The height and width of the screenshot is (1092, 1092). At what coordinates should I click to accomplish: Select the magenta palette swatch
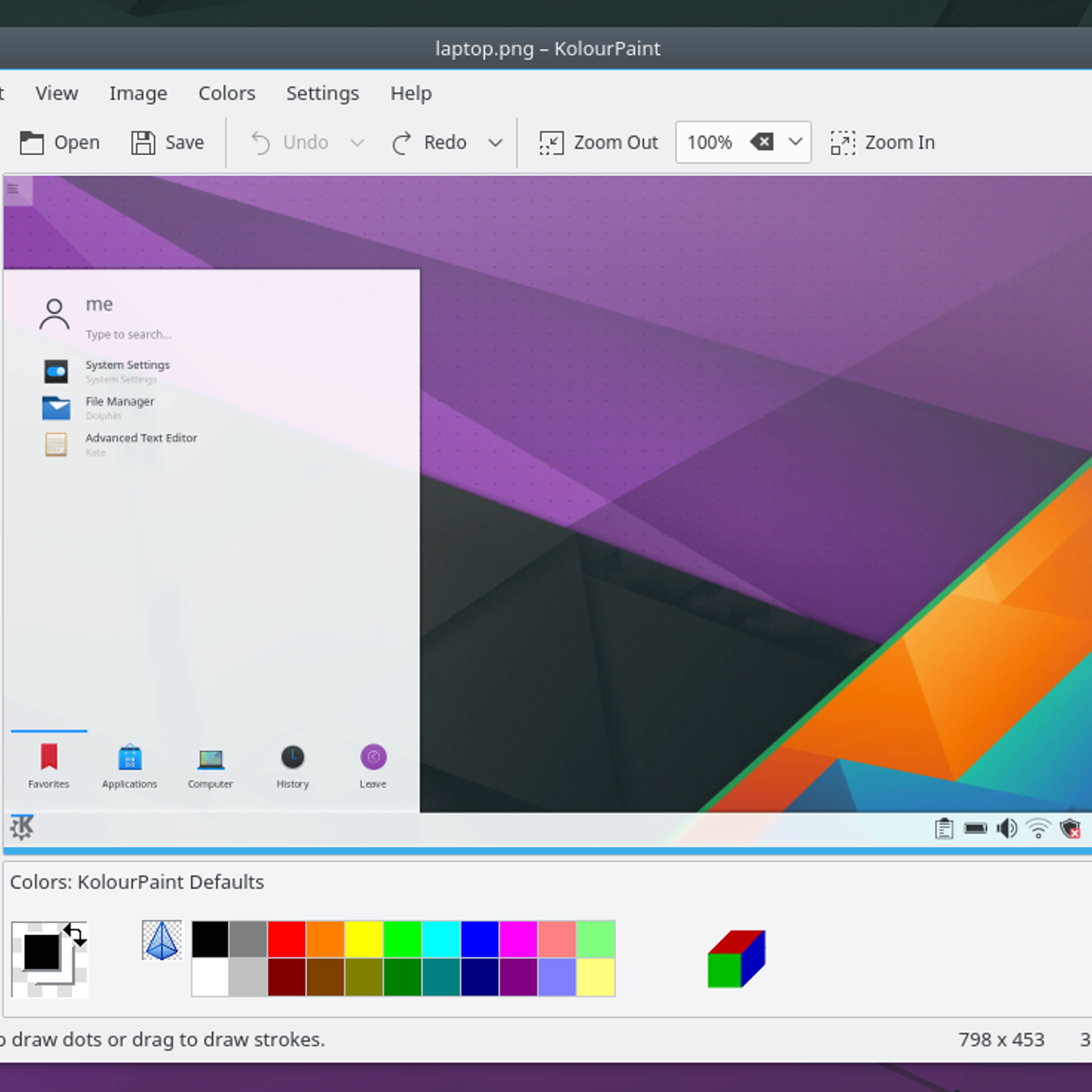pos(518,939)
